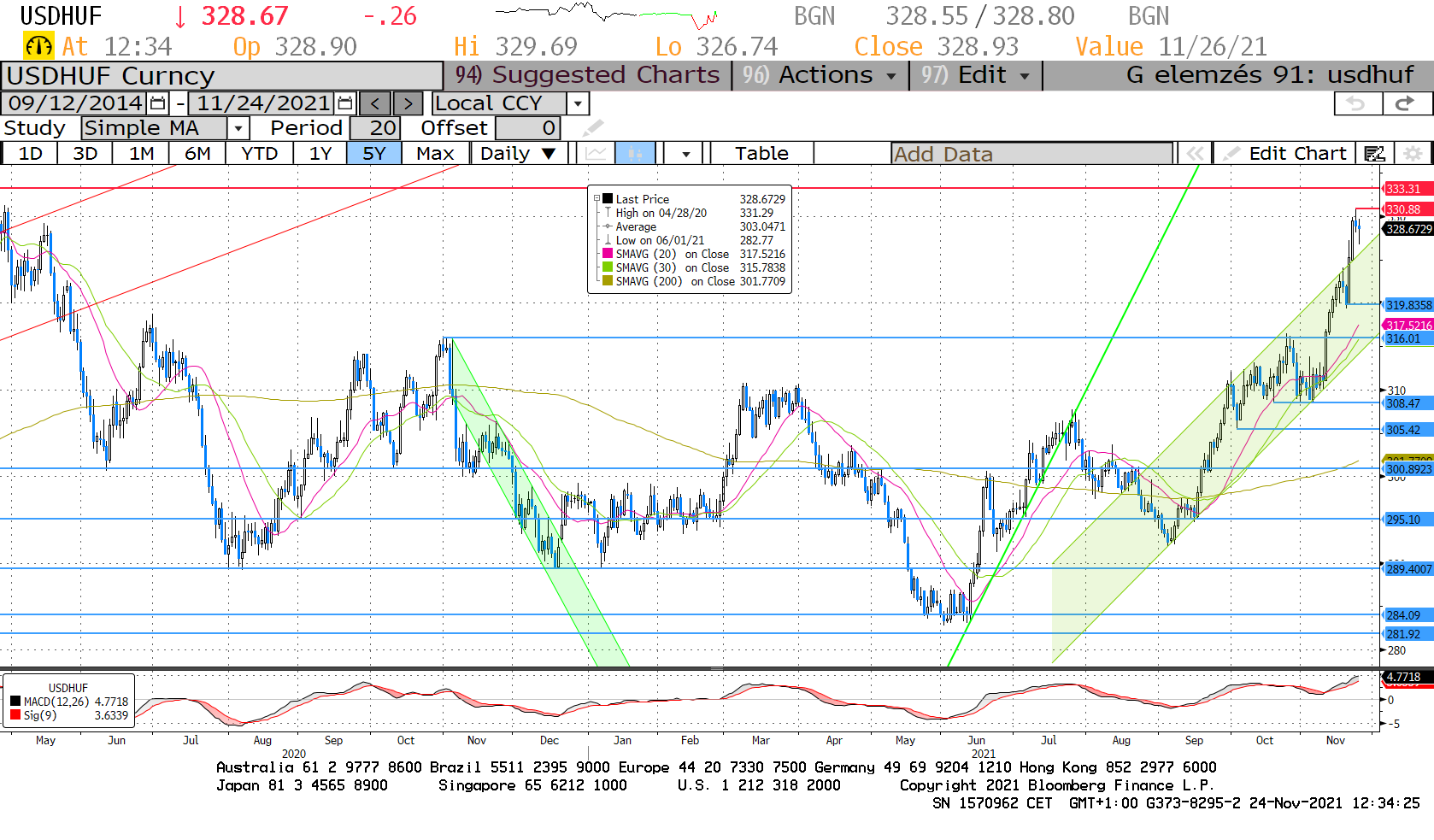Click the USDHUF Curncy security field
1434x840 pixels.
click(x=222, y=75)
